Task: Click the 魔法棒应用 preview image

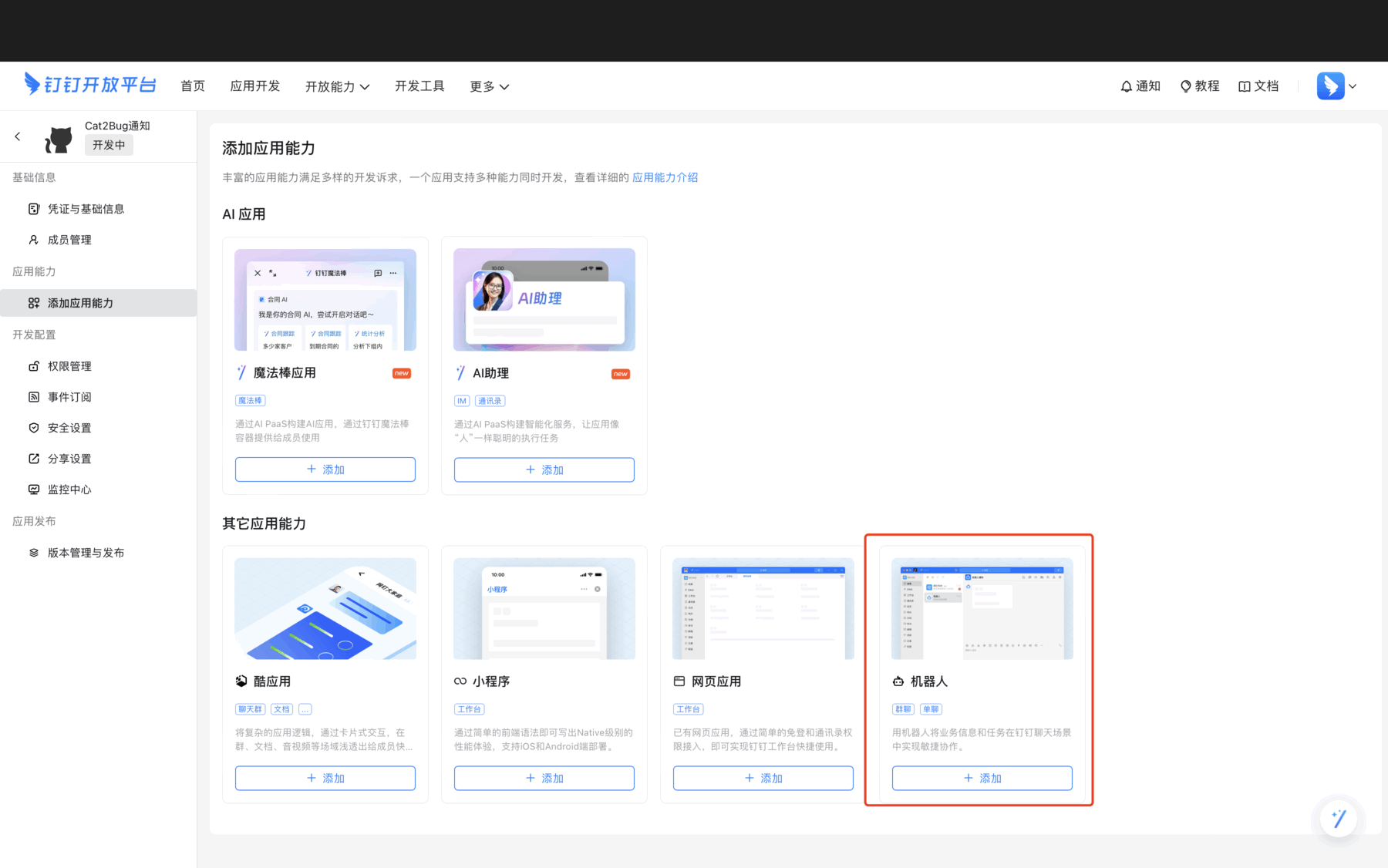Action: pyautogui.click(x=325, y=300)
